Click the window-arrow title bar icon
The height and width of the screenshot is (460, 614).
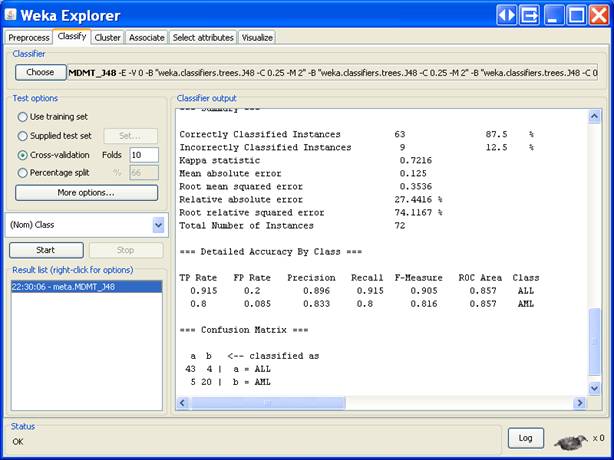pyautogui.click(x=529, y=15)
